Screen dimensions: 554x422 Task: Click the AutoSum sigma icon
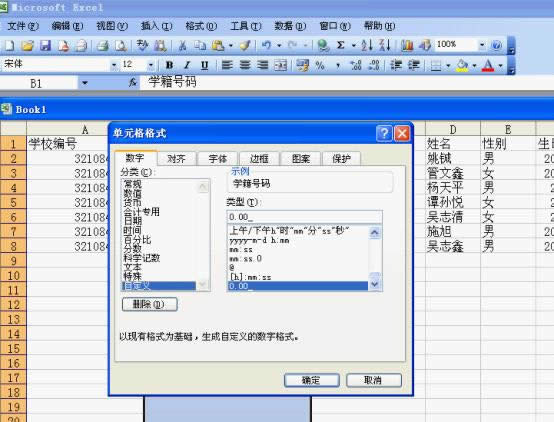(x=341, y=45)
